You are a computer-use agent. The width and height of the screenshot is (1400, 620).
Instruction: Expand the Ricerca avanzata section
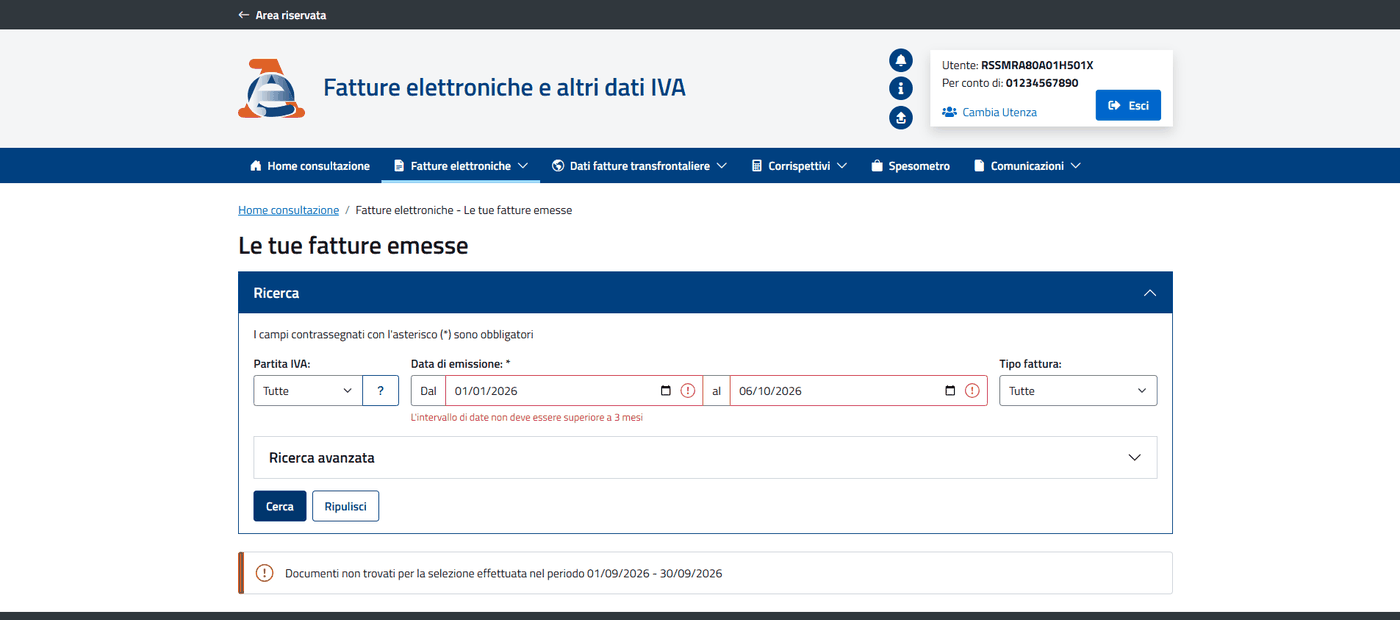pos(705,457)
